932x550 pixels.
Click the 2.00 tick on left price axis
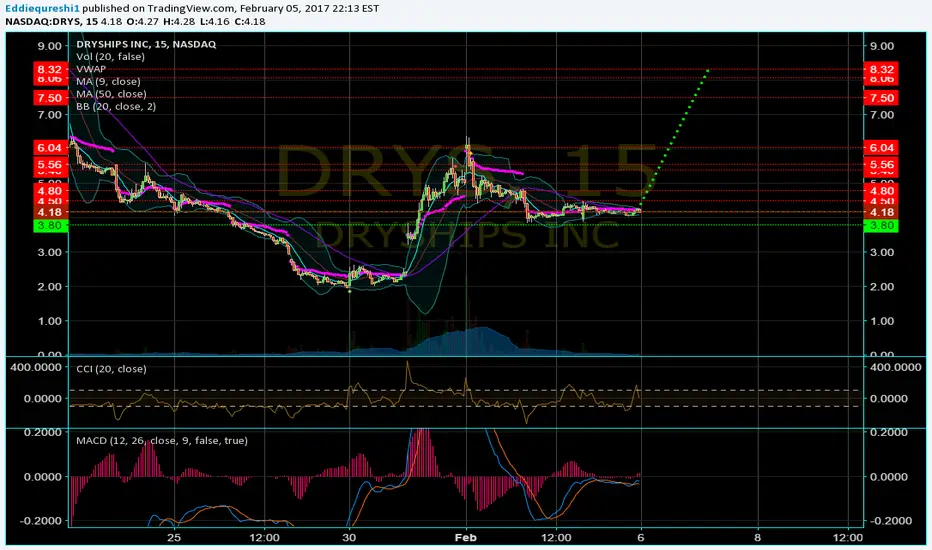click(x=50, y=287)
